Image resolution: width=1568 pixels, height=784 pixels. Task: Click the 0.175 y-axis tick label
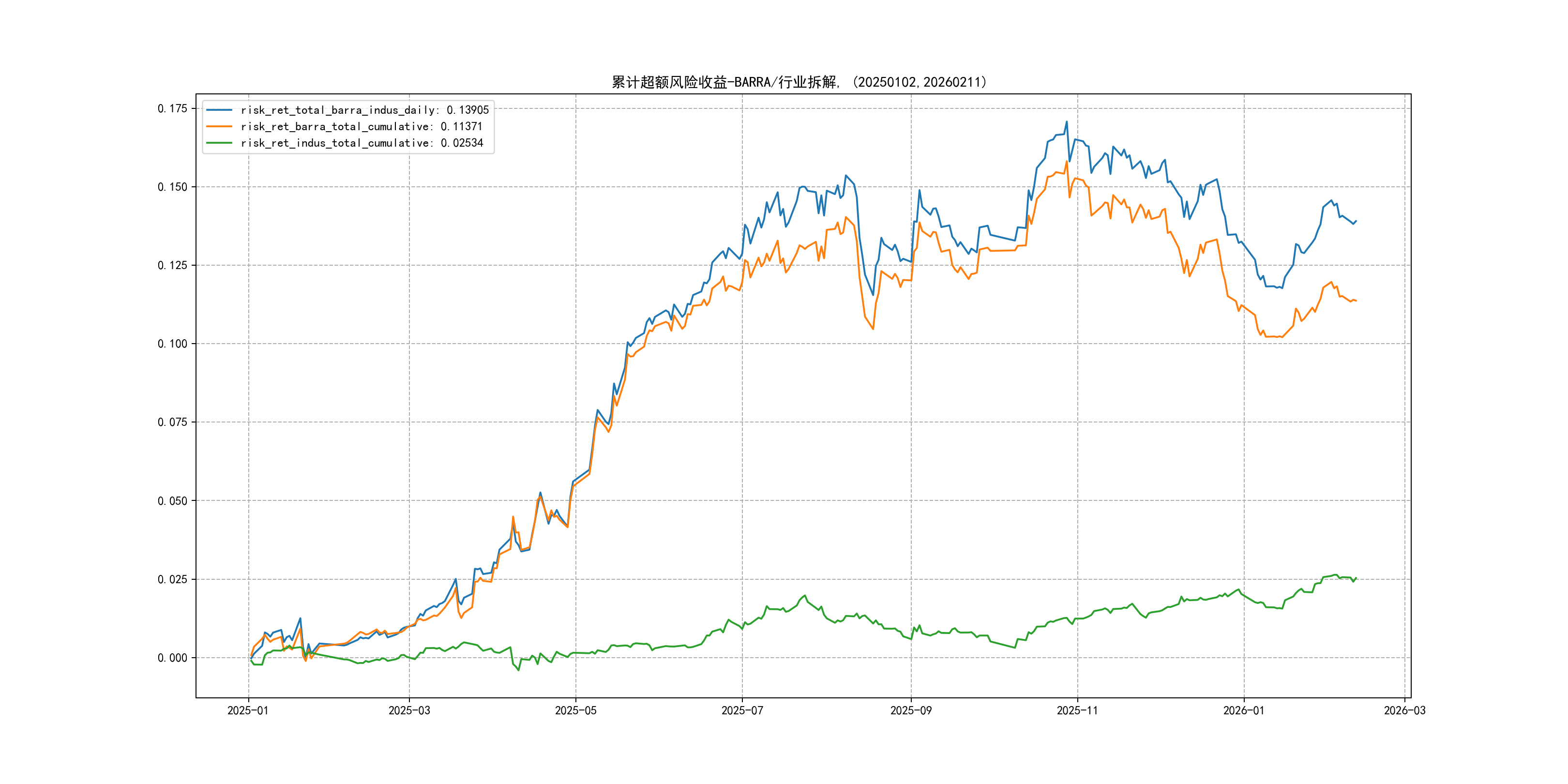(172, 108)
